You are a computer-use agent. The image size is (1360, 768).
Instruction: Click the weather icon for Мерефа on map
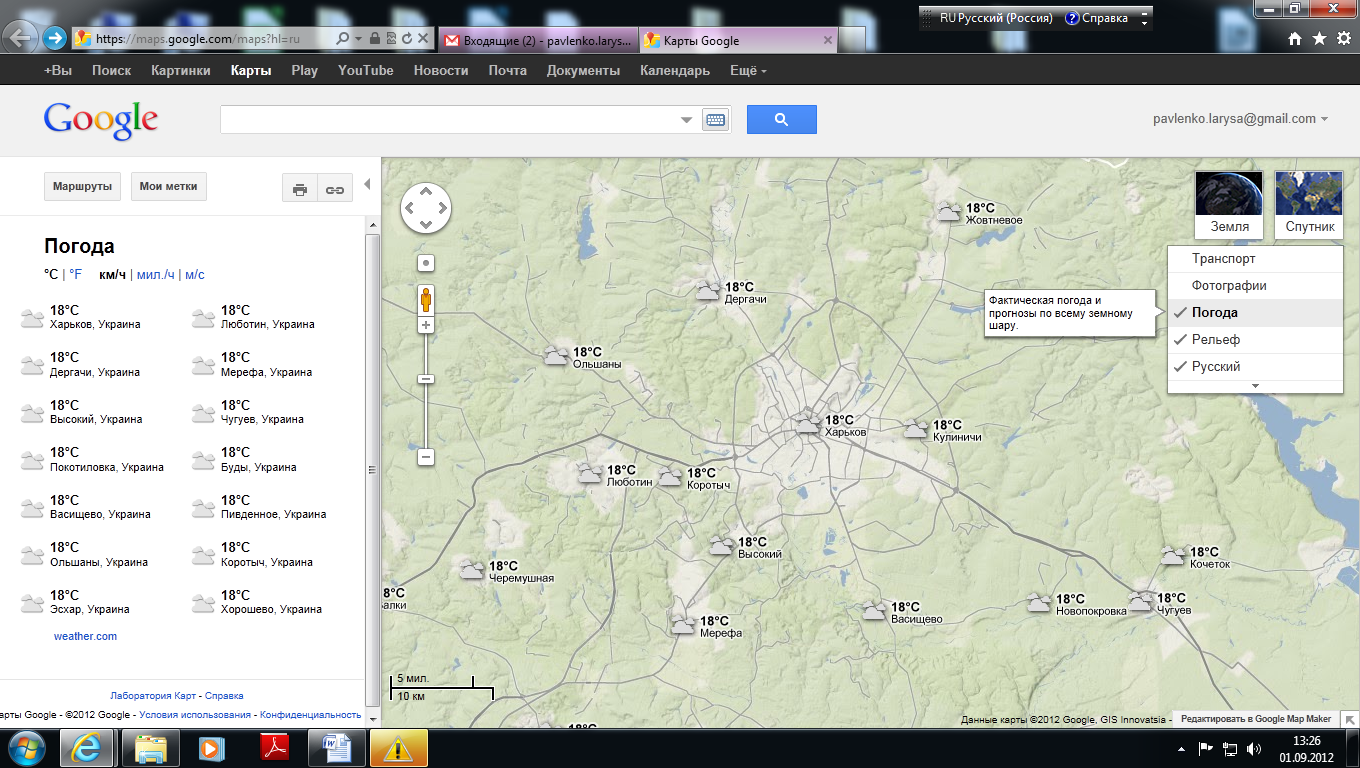[x=683, y=625]
